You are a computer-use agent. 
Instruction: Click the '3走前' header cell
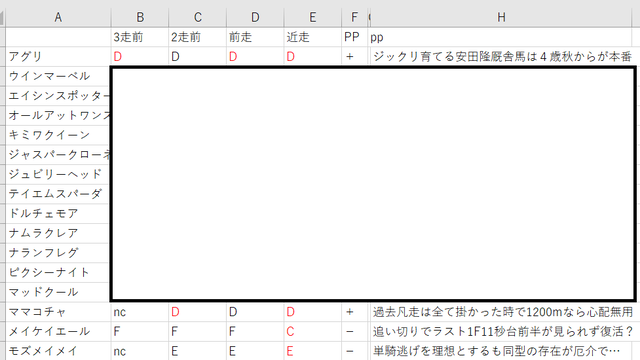[140, 37]
